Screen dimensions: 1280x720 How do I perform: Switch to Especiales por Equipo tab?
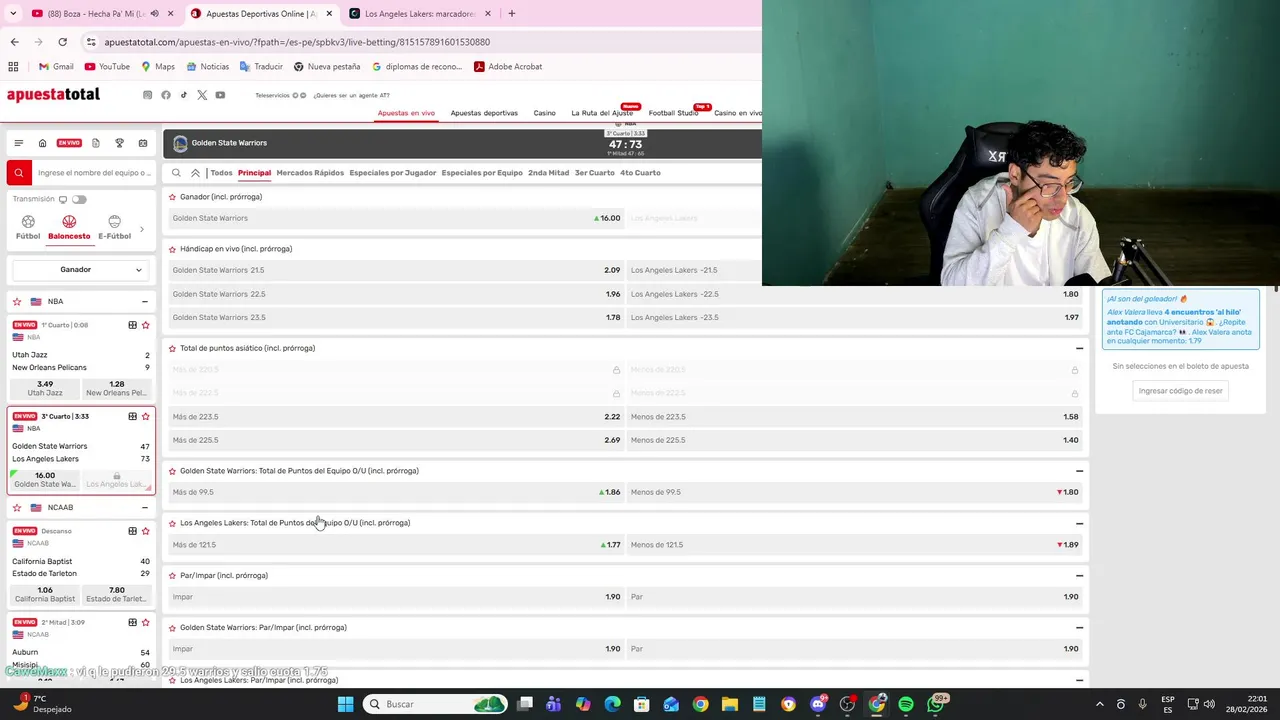pyautogui.click(x=482, y=173)
